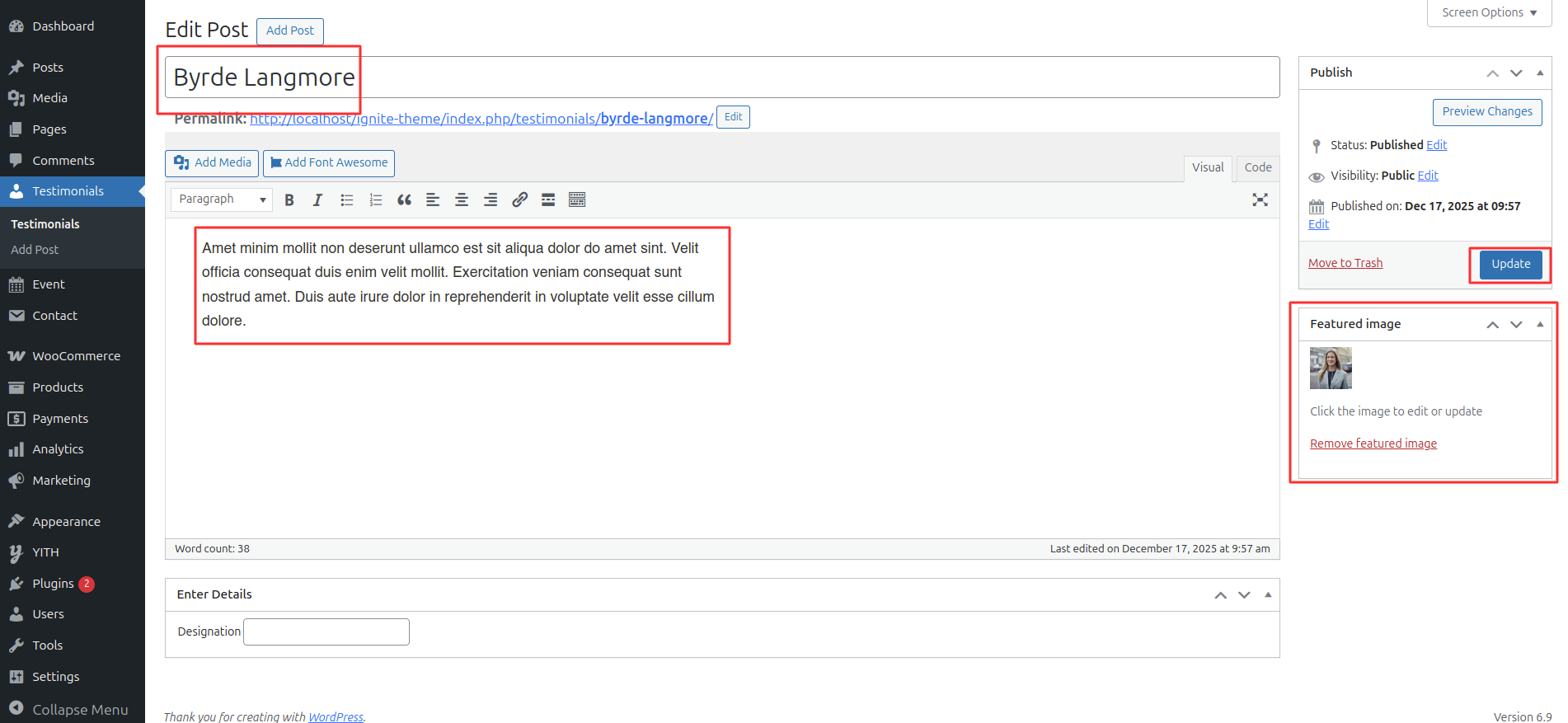1568x723 pixels.
Task: Toggle the toolbar kitchen sink
Action: [x=577, y=200]
